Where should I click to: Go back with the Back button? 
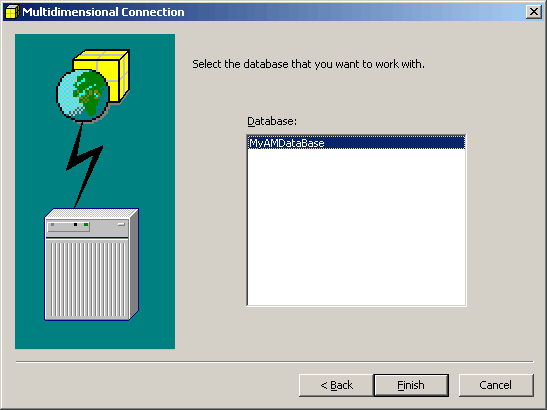click(336, 385)
